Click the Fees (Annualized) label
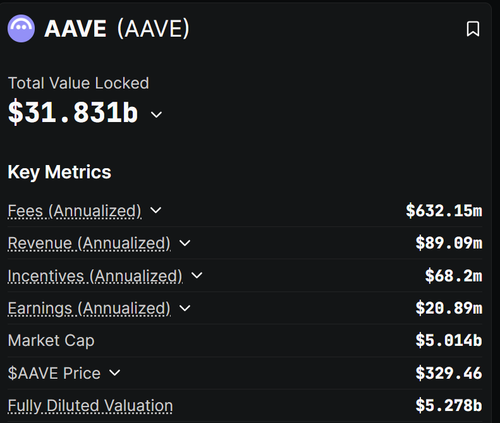Viewport: 500px width, 423px height. [x=75, y=211]
